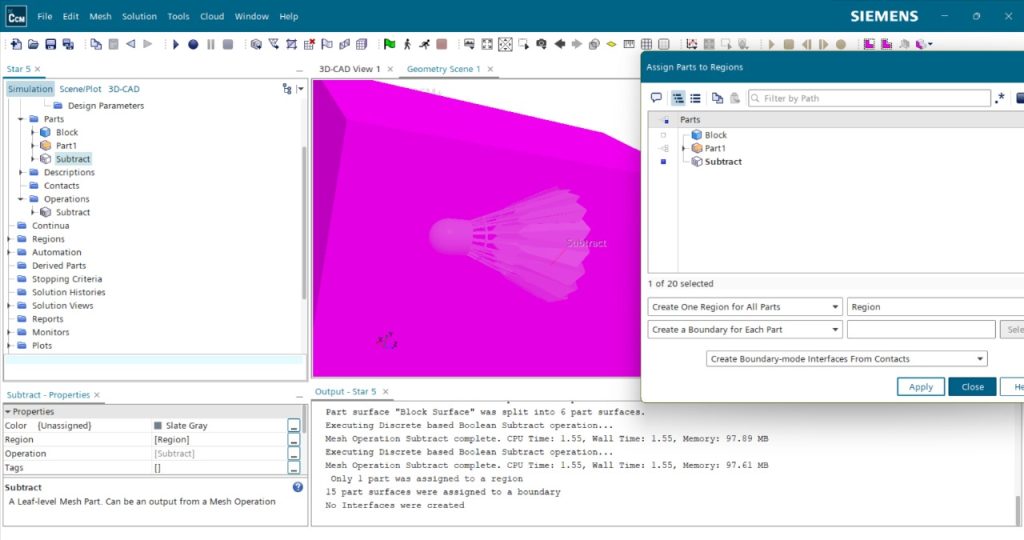Click the Run simulation running-man icon

[x=424, y=44]
